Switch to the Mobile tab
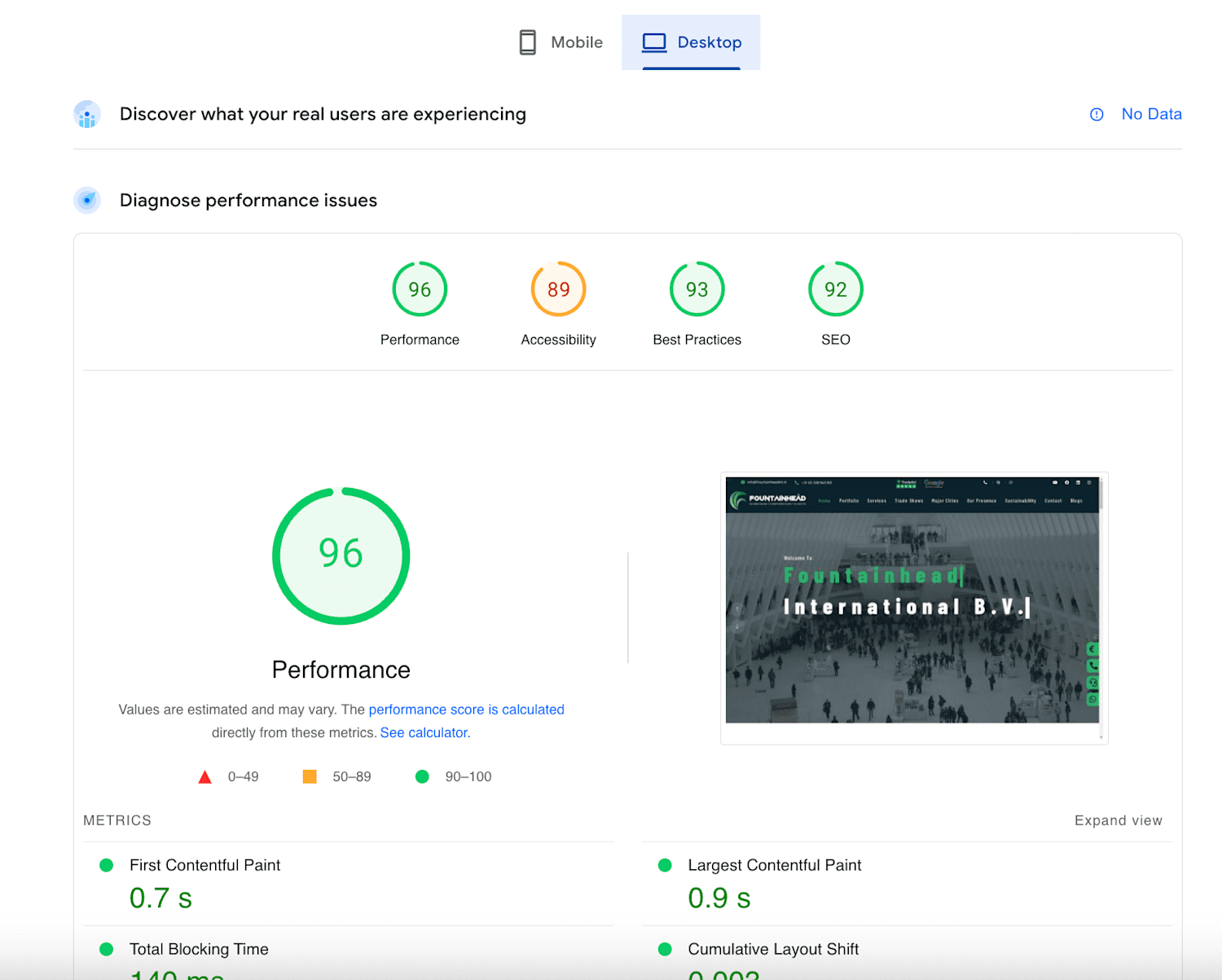 click(x=560, y=42)
